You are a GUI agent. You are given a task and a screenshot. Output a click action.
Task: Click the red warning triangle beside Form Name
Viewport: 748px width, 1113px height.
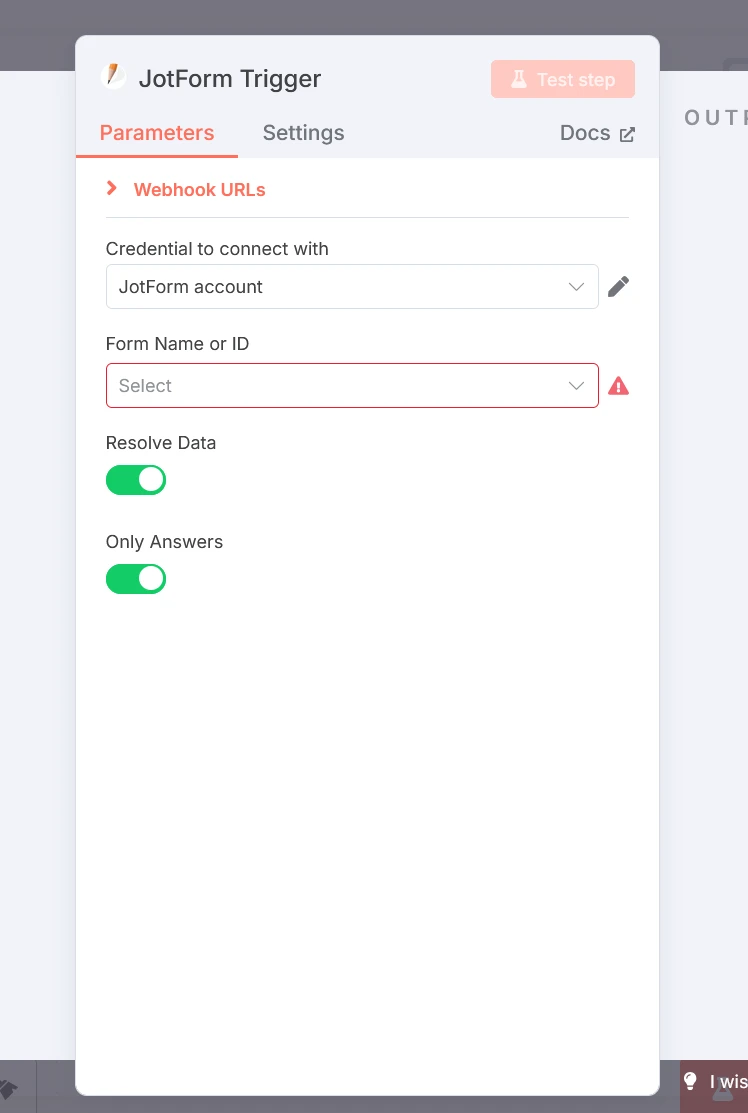(x=618, y=385)
